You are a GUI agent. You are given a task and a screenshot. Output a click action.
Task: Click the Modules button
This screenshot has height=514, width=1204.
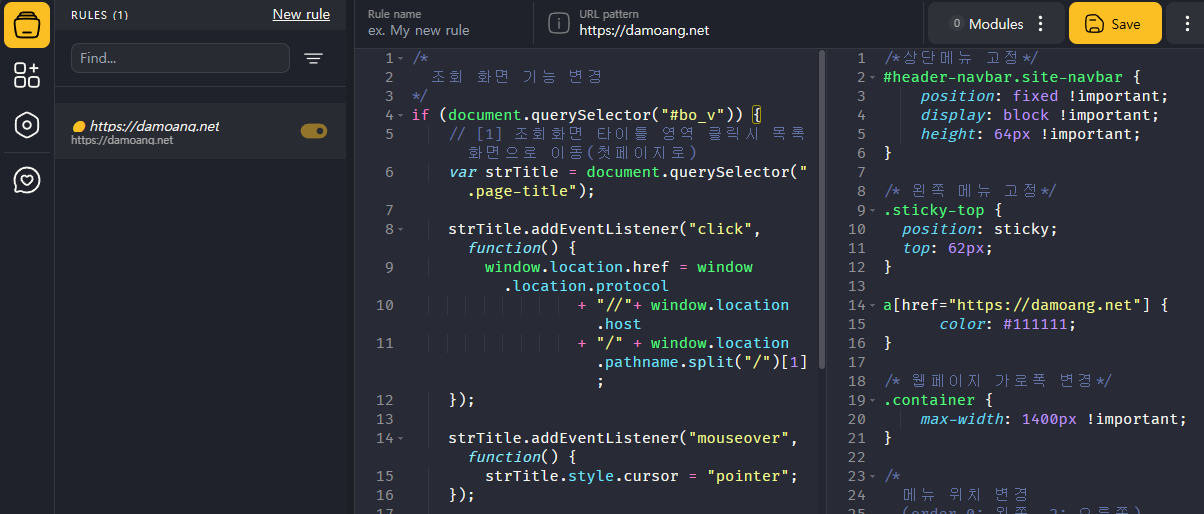(985, 24)
